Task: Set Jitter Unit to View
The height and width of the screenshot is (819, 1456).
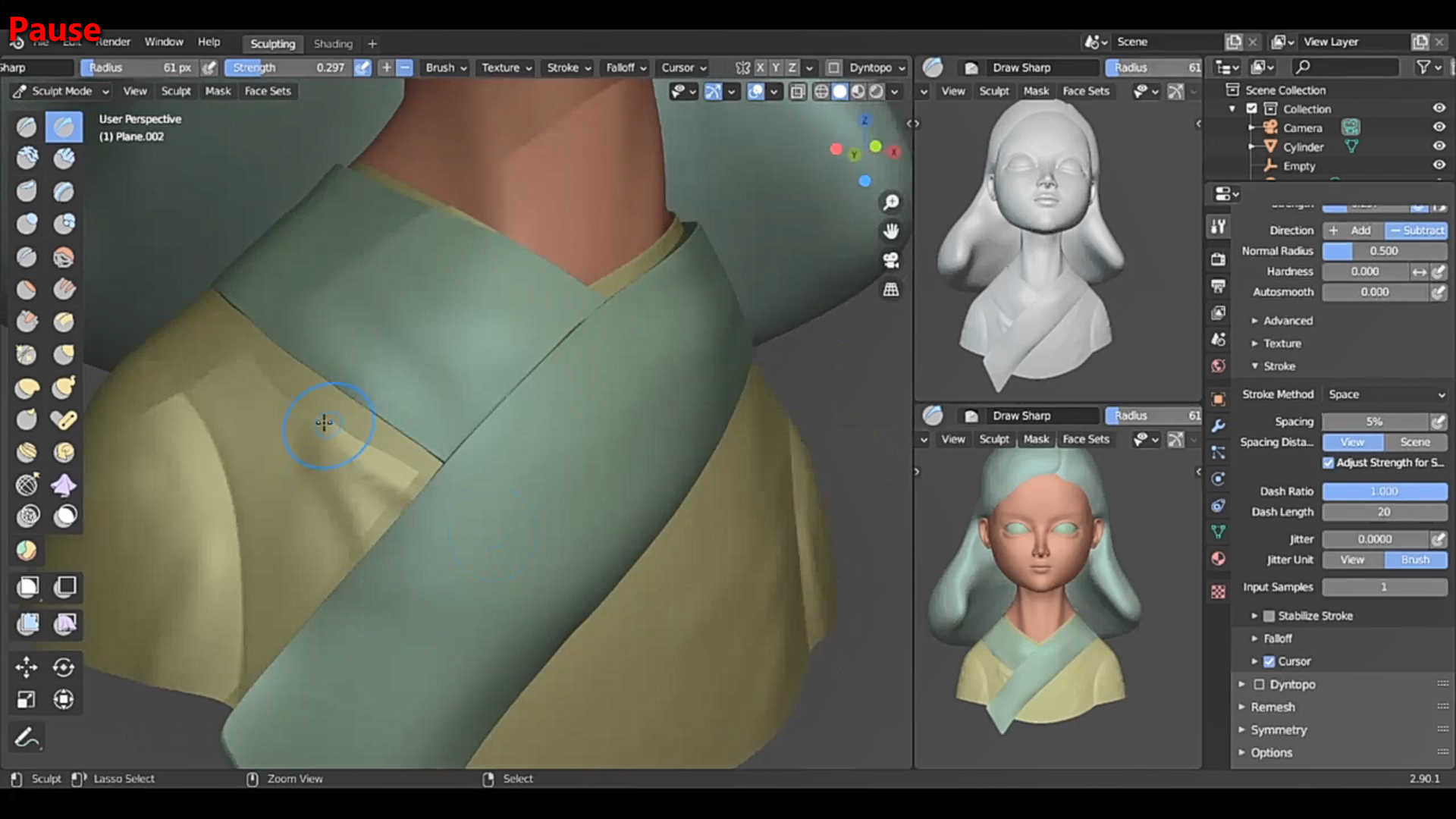Action: [x=1353, y=560]
